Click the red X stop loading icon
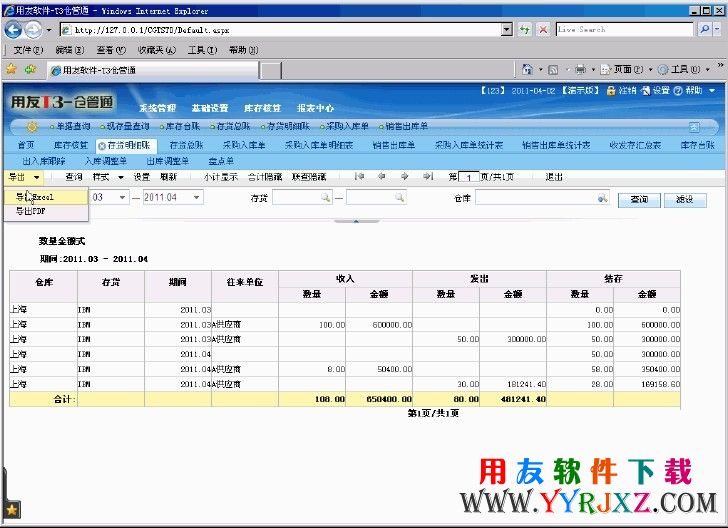The height and width of the screenshot is (528, 728). click(x=543, y=30)
